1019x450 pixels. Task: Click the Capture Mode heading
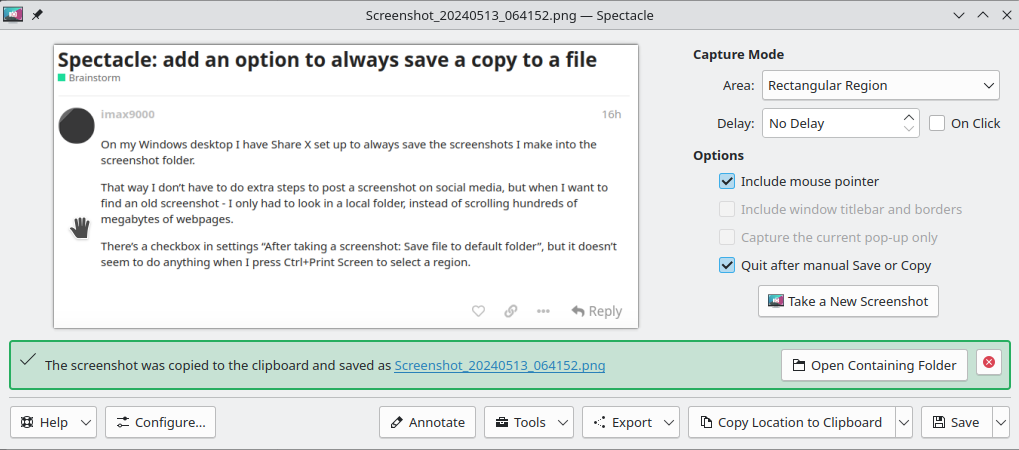738,55
